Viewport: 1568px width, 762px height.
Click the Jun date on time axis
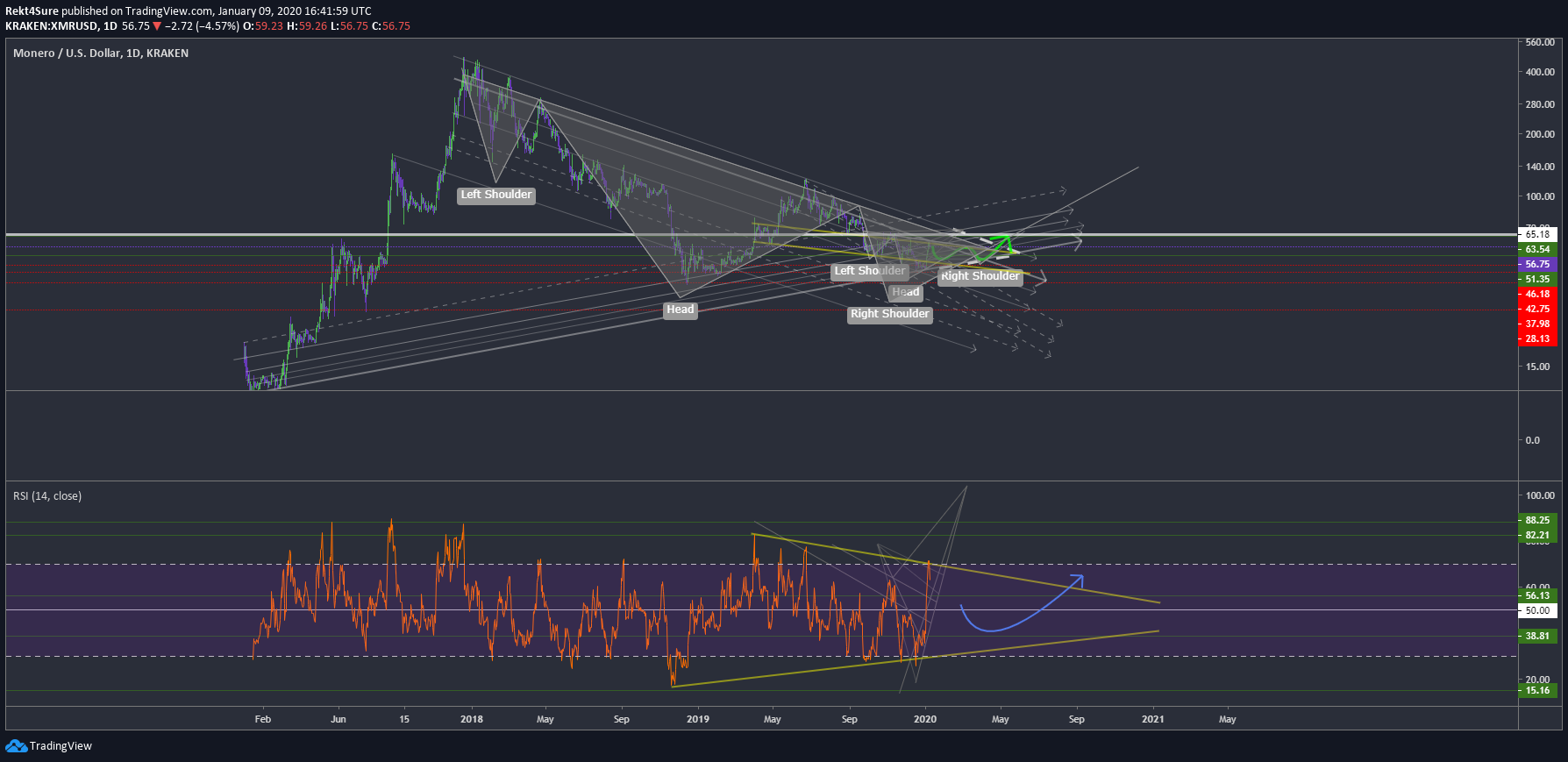pos(339,719)
